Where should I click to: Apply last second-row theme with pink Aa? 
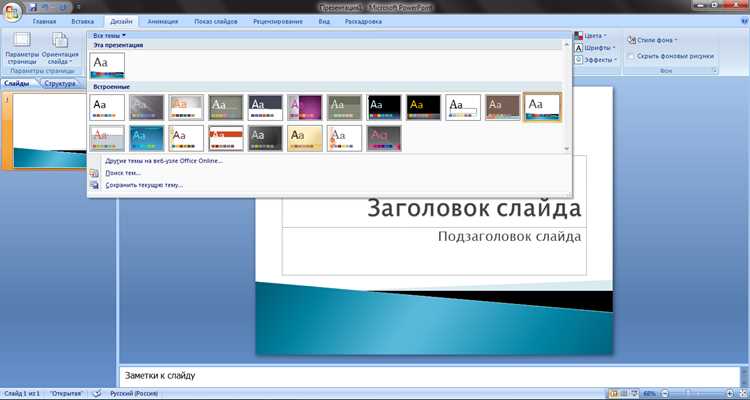tap(384, 138)
